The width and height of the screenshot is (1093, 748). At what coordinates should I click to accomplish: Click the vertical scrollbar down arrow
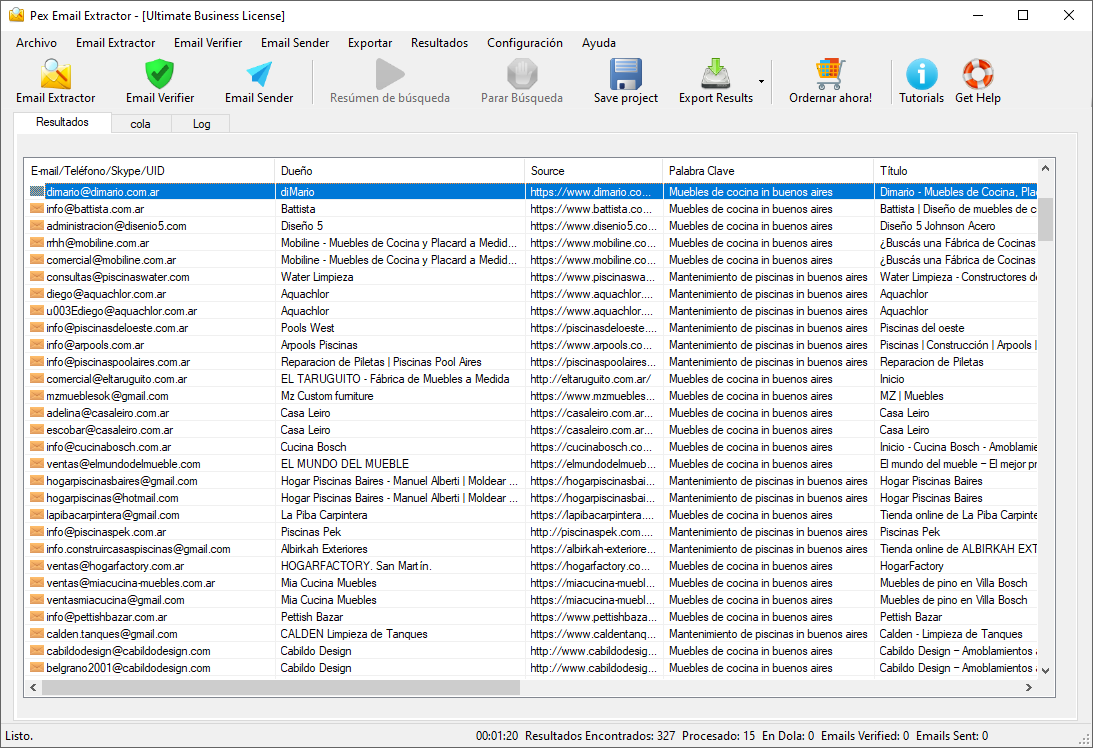coord(1046,671)
